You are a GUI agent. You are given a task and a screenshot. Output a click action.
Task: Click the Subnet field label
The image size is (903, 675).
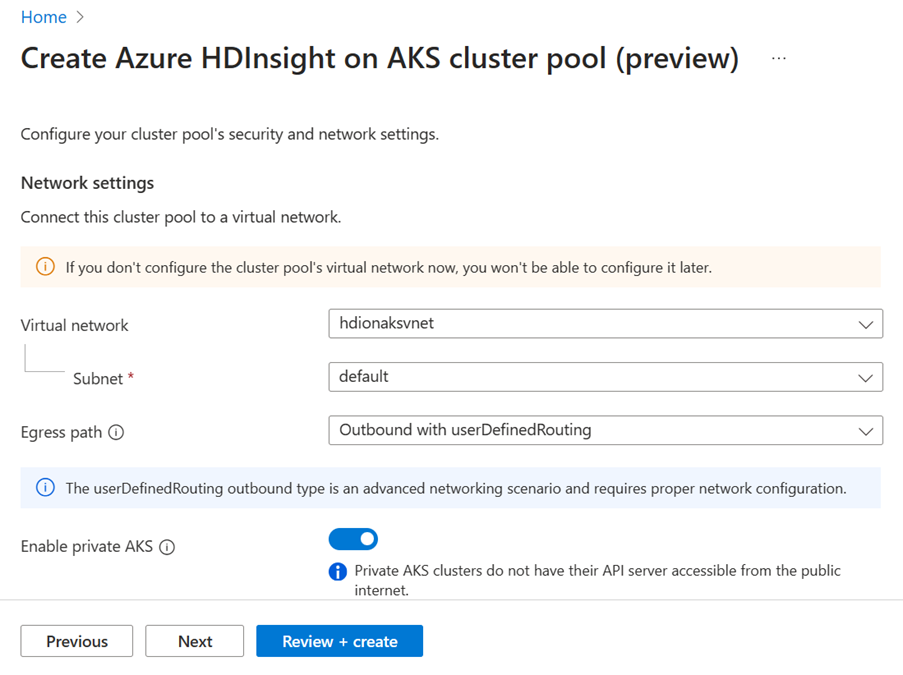[98, 379]
